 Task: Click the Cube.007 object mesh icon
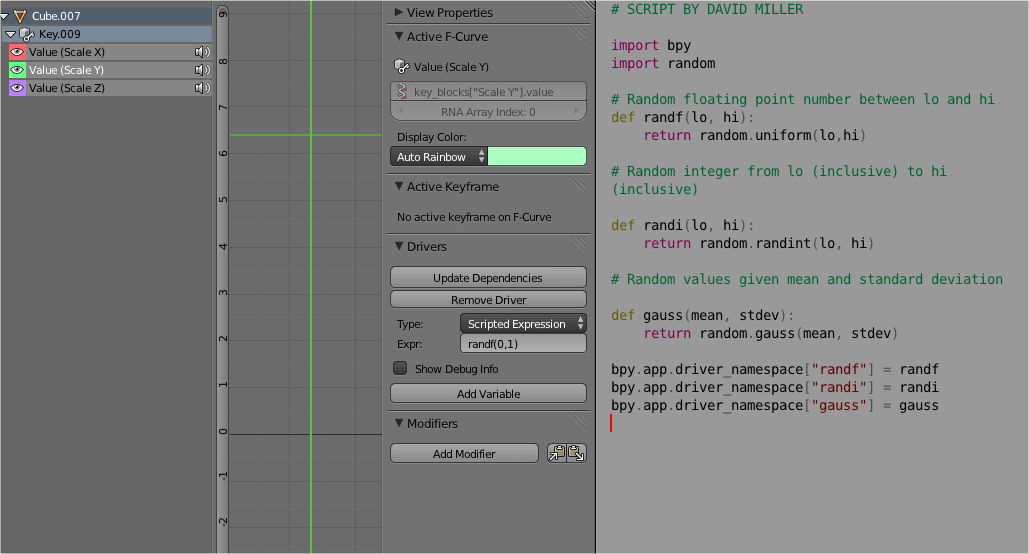20,16
